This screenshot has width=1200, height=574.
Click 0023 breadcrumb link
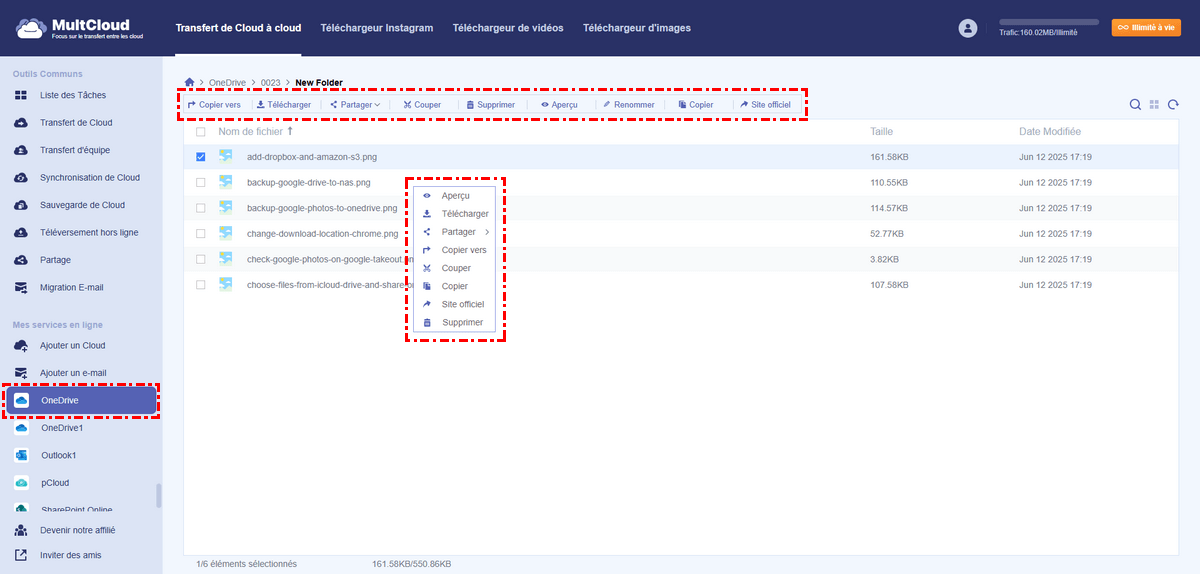click(271, 82)
